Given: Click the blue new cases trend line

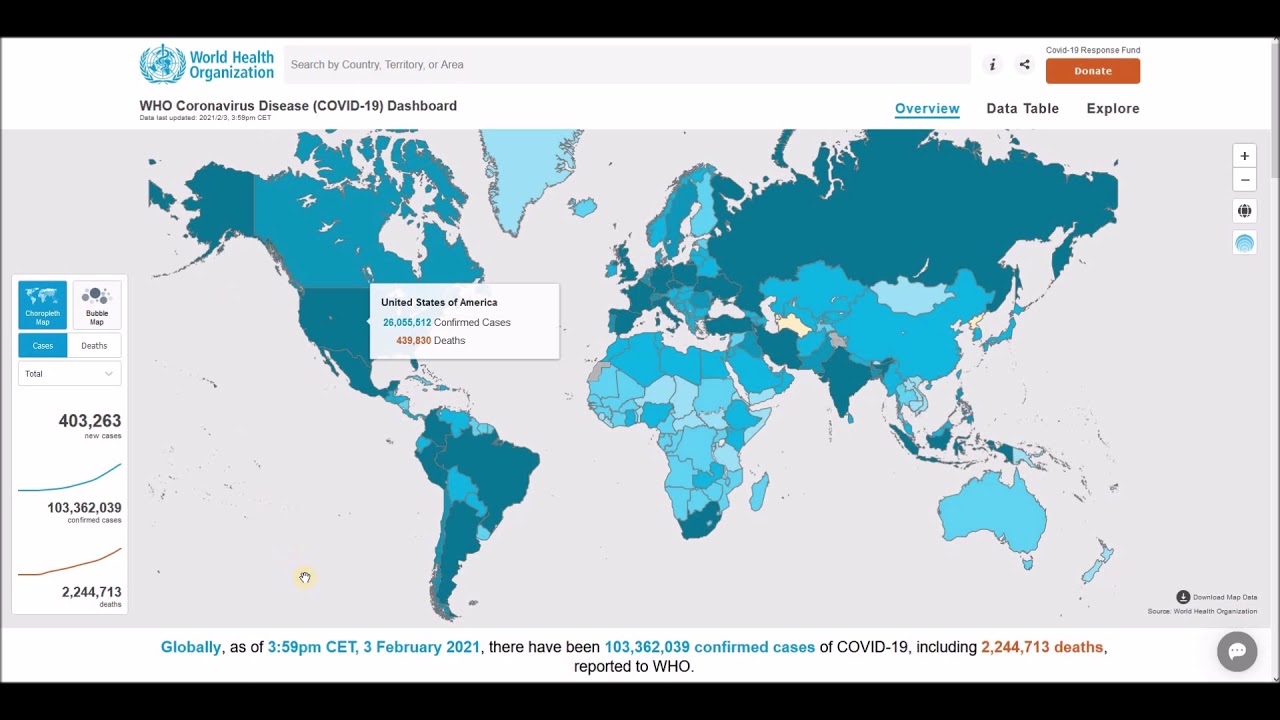Looking at the screenshot, I should pos(69,477).
